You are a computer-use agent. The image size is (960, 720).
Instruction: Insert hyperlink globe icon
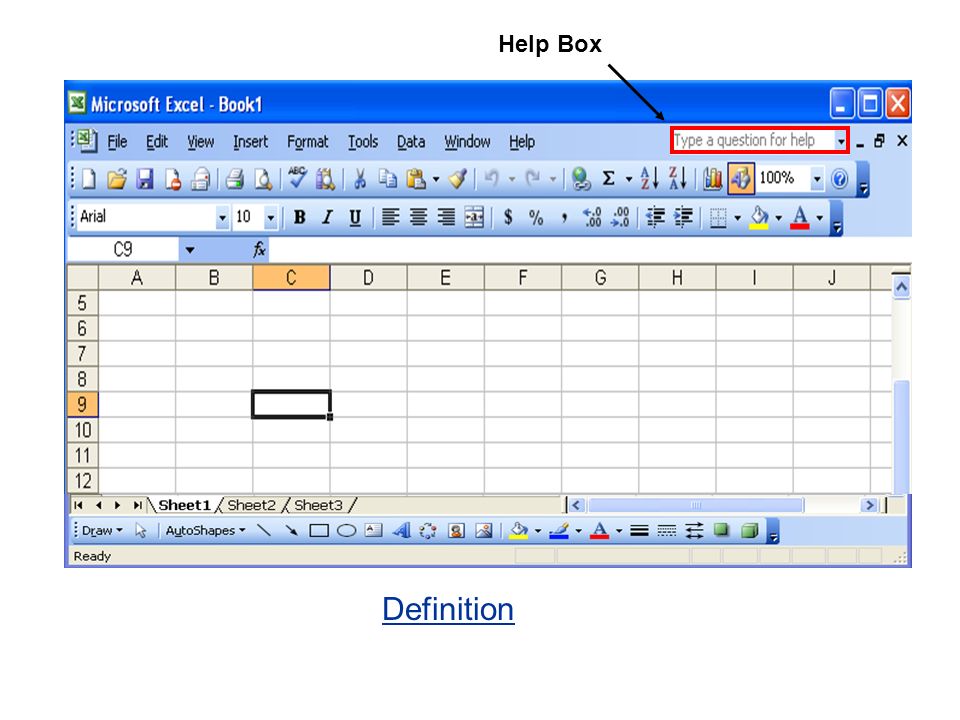(x=580, y=179)
